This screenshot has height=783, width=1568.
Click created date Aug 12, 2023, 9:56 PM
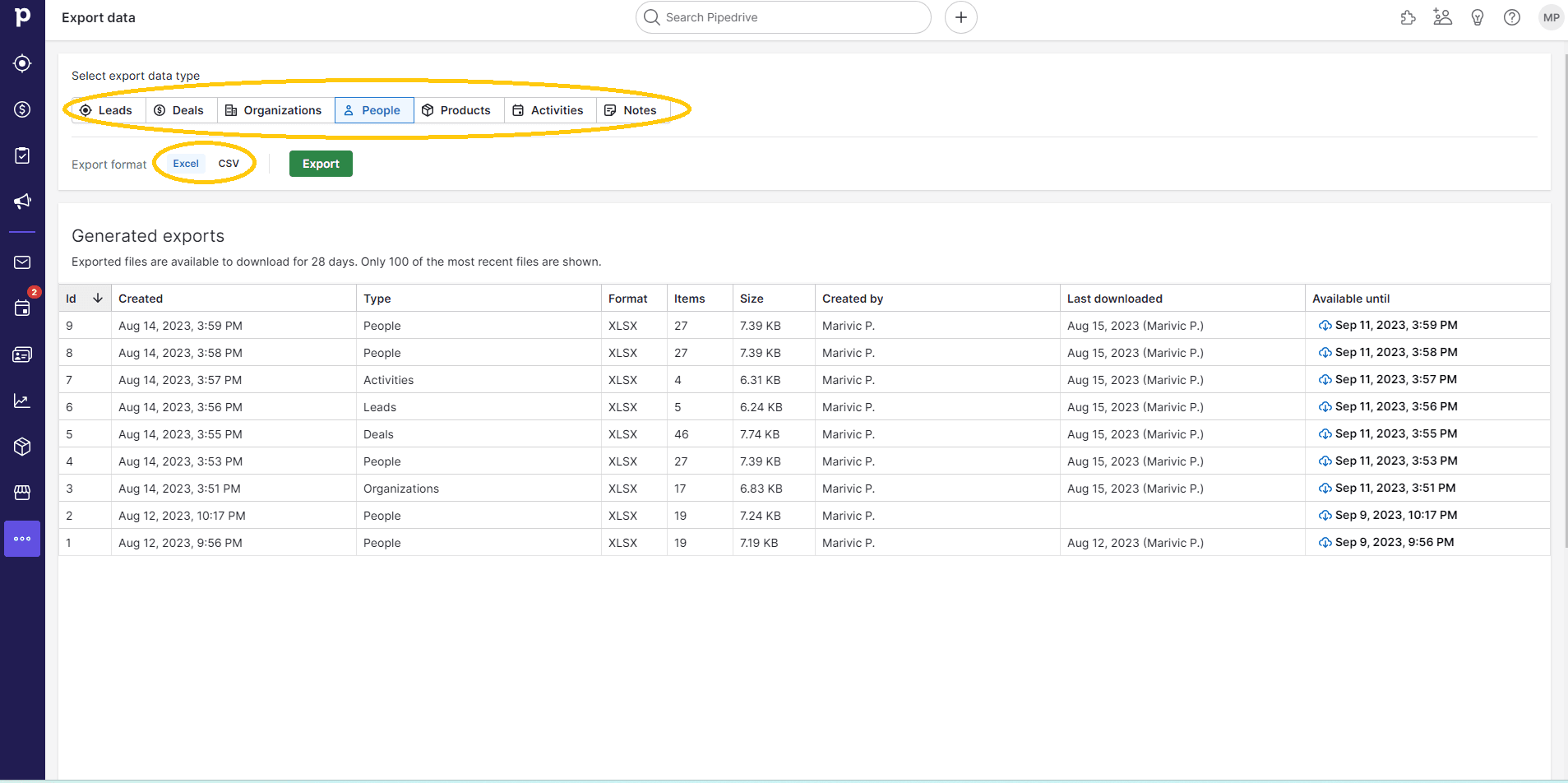point(180,543)
